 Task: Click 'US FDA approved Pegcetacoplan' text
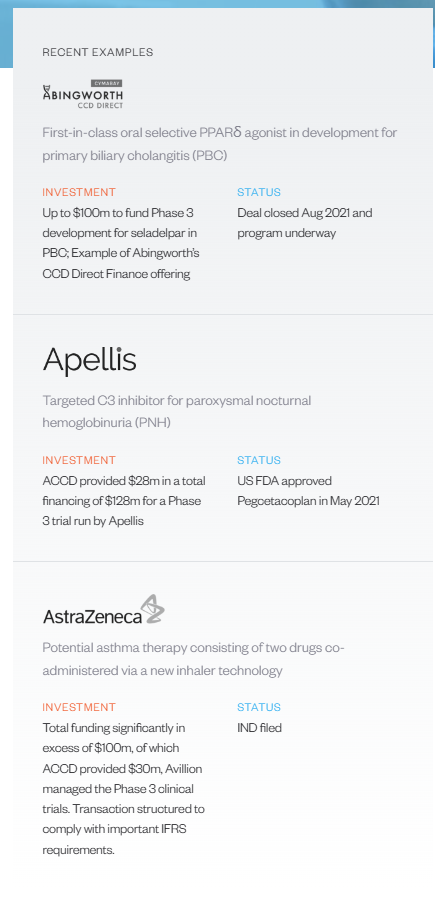(x=308, y=491)
